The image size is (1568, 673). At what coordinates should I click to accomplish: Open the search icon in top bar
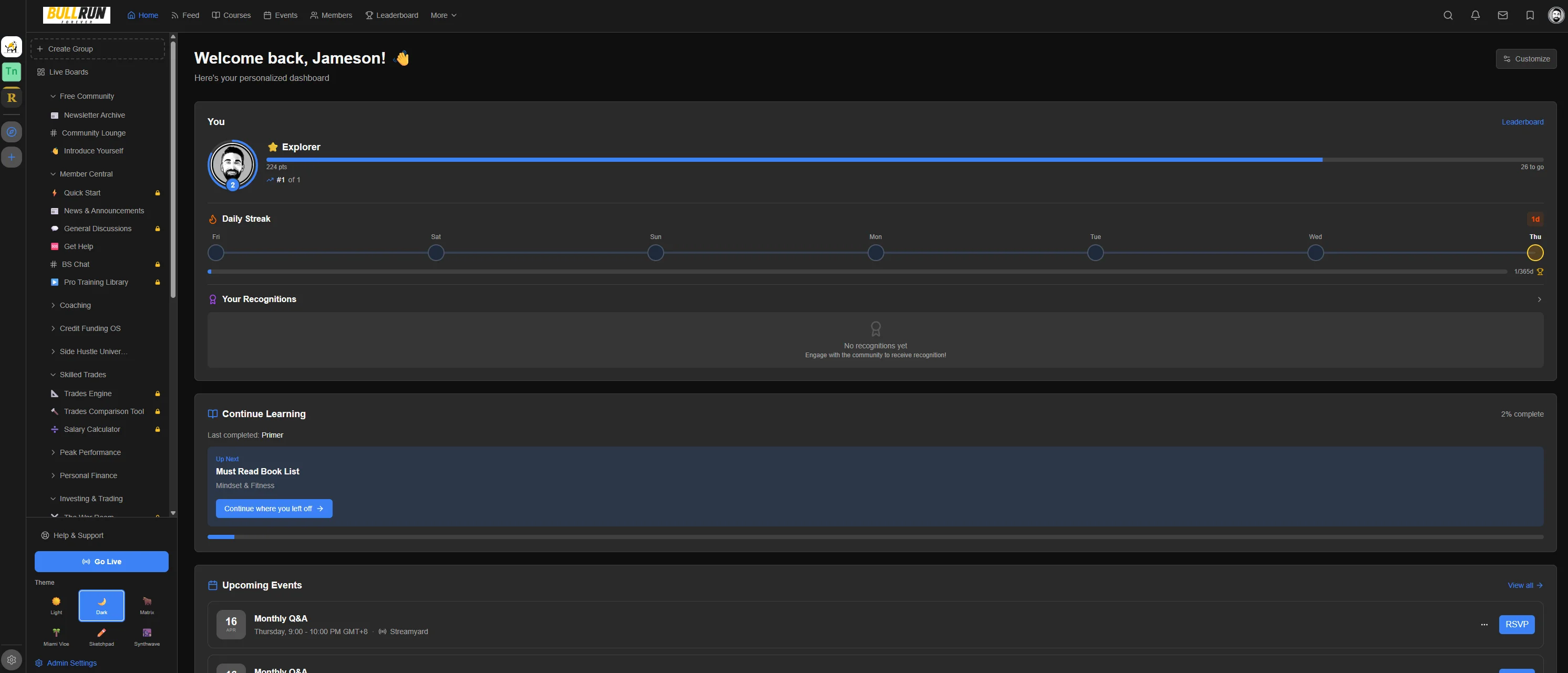[1448, 15]
